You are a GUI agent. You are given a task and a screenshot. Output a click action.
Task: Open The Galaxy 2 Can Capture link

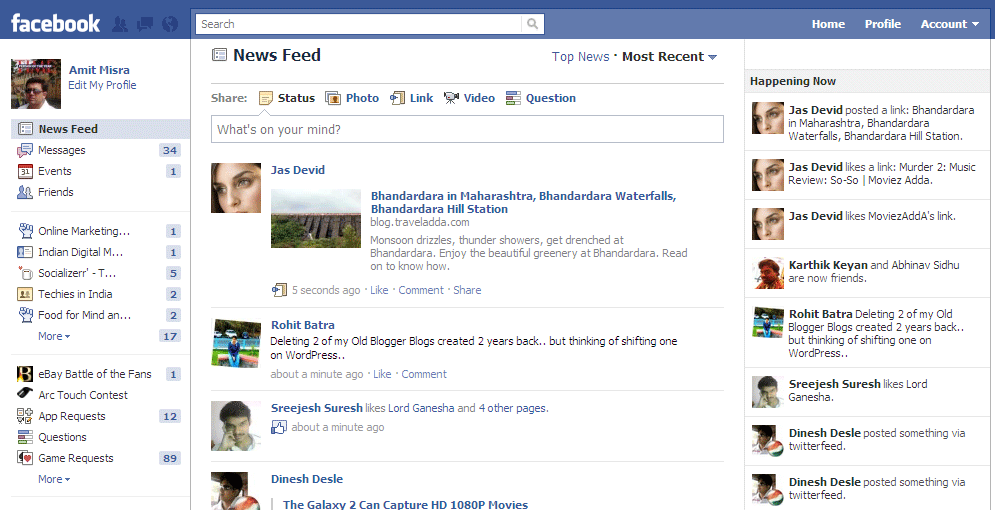(405, 504)
